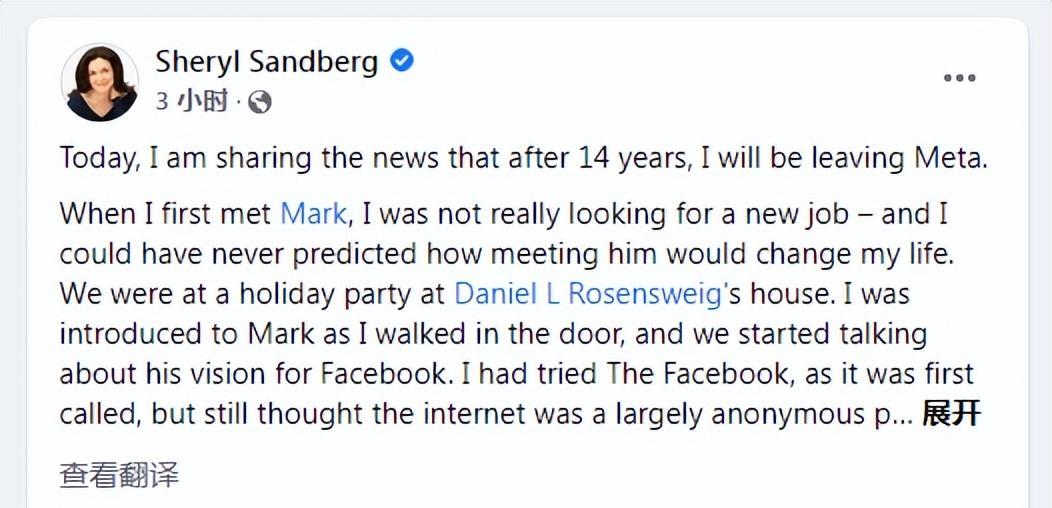1052x508 pixels.
Task: Click the truncation ellipsis before 展开
Action: click(x=901, y=414)
